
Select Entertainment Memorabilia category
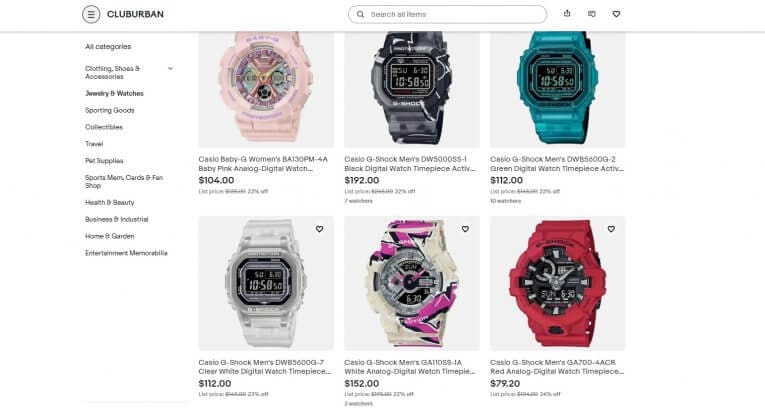click(126, 253)
